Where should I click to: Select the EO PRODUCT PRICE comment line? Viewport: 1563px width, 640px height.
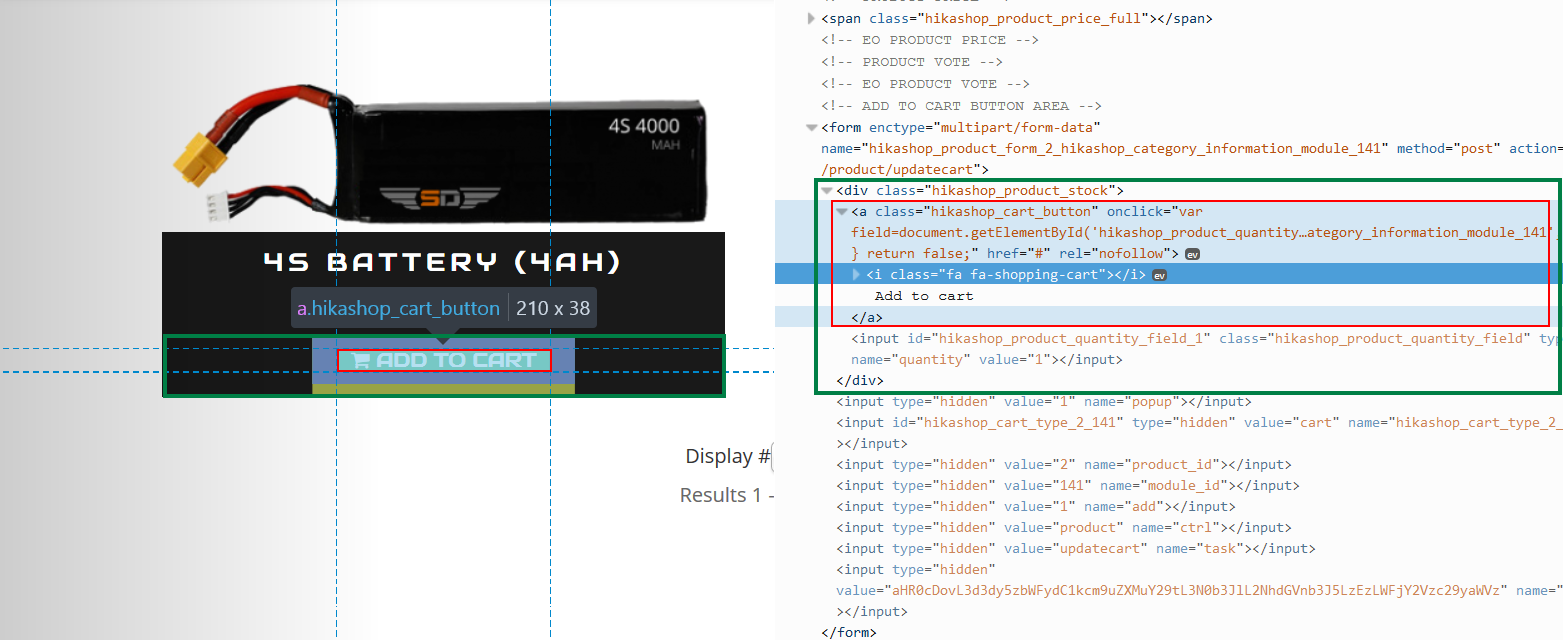929,40
